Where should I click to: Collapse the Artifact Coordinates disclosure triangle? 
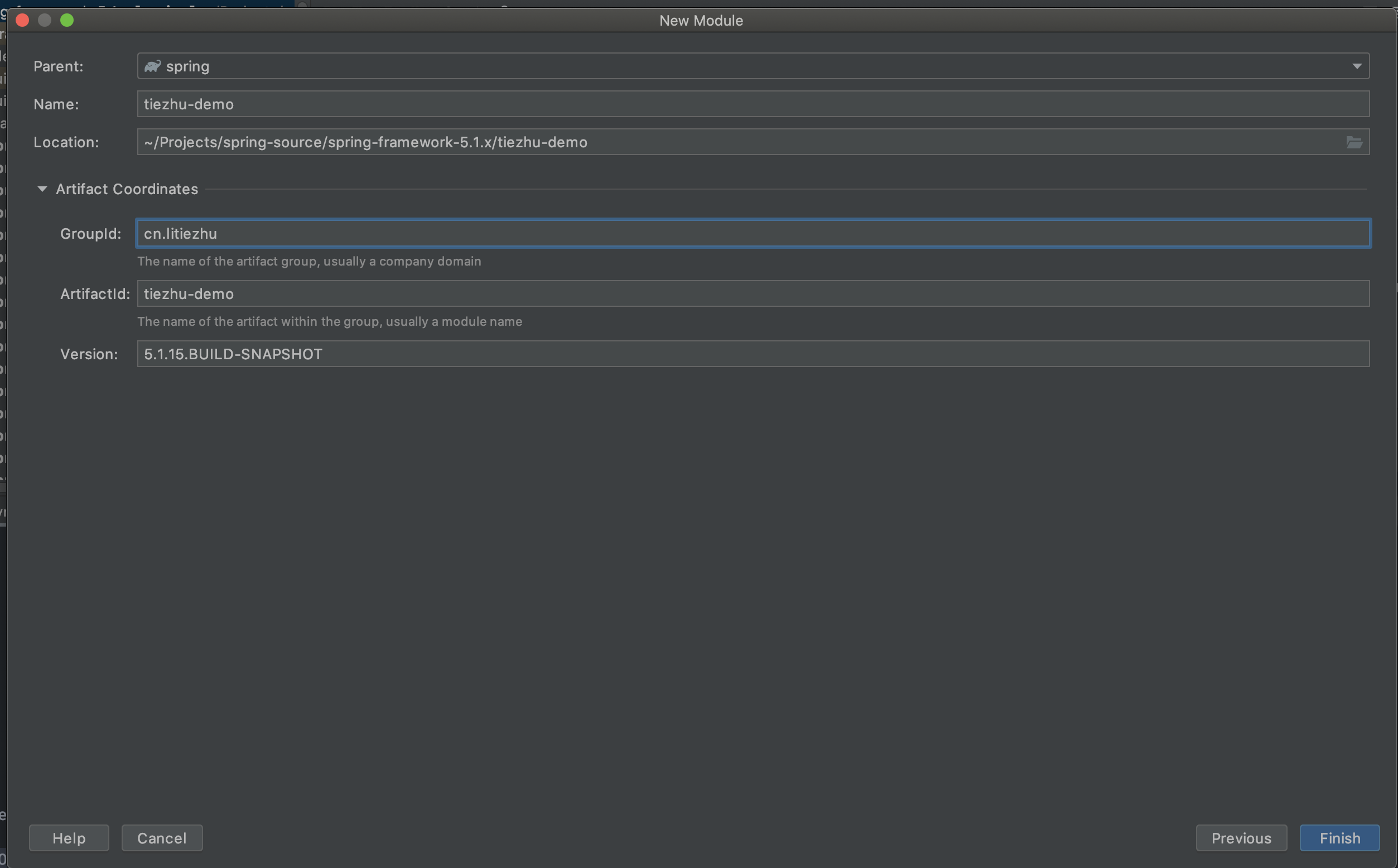(x=42, y=189)
